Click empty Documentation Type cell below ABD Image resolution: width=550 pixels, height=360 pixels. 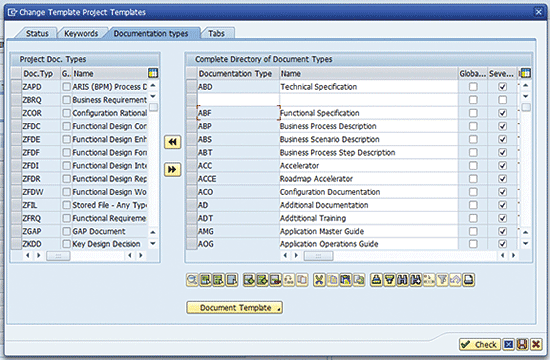[x=238, y=100]
